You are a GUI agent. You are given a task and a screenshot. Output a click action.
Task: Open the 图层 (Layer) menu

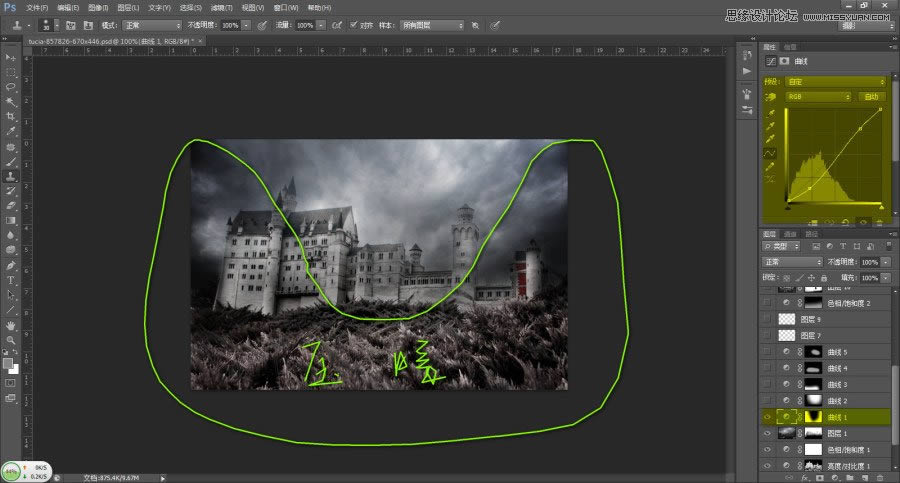[125, 7]
